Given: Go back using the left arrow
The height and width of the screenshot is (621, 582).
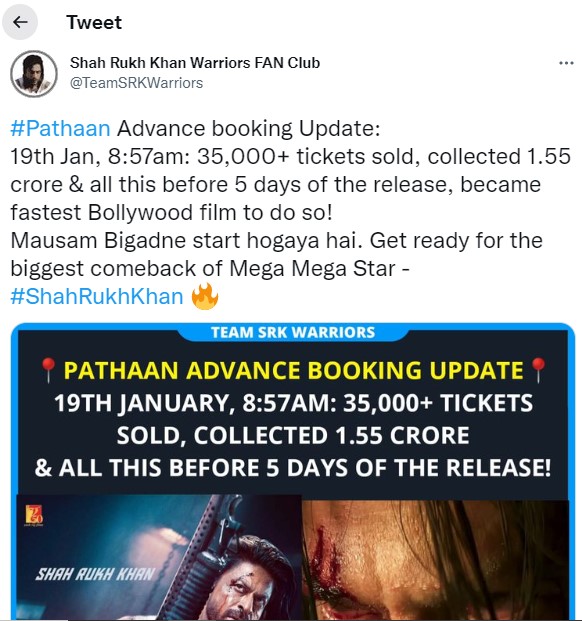Looking at the screenshot, I should coord(20,22).
